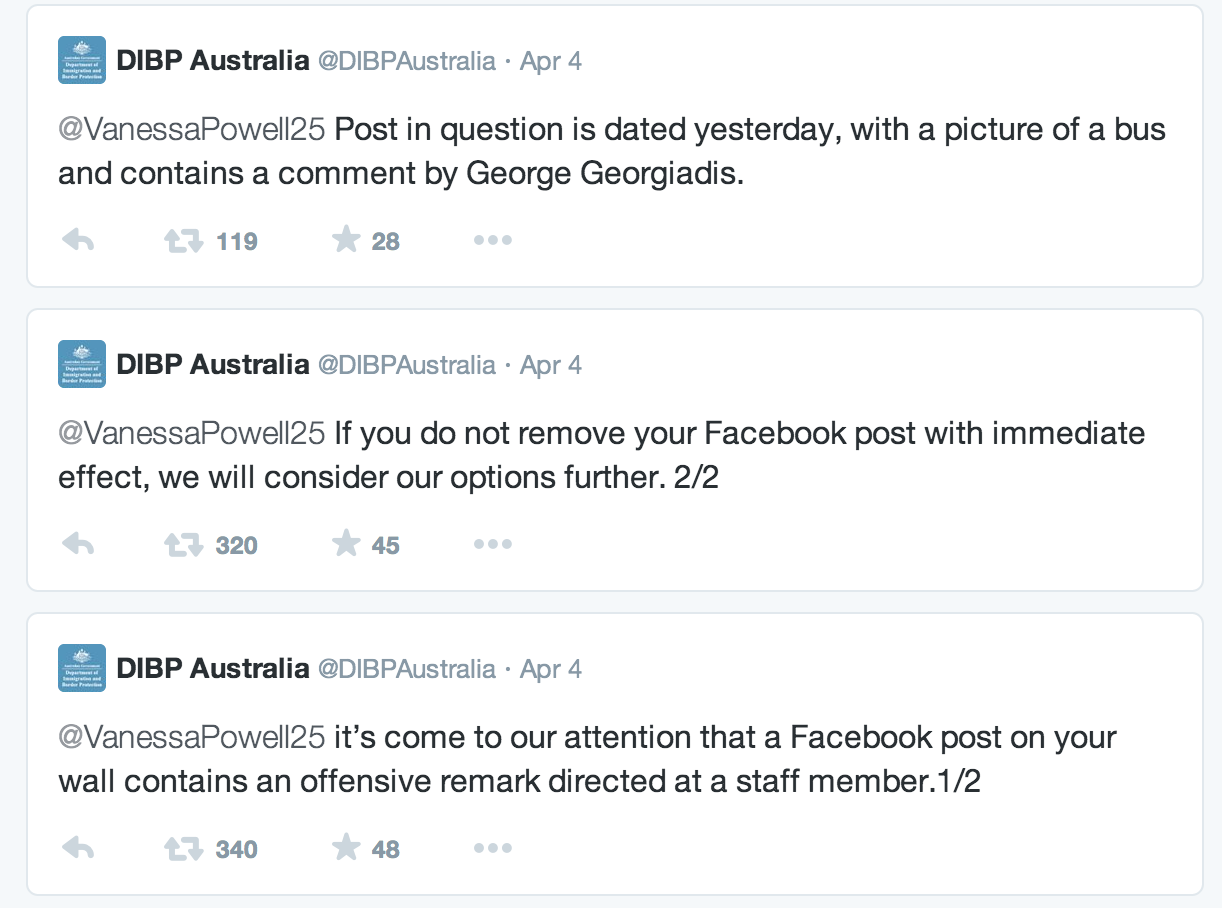This screenshot has width=1222, height=908.
Task: Click DIBP Australia's name on the middle tweet
Action: point(212,364)
